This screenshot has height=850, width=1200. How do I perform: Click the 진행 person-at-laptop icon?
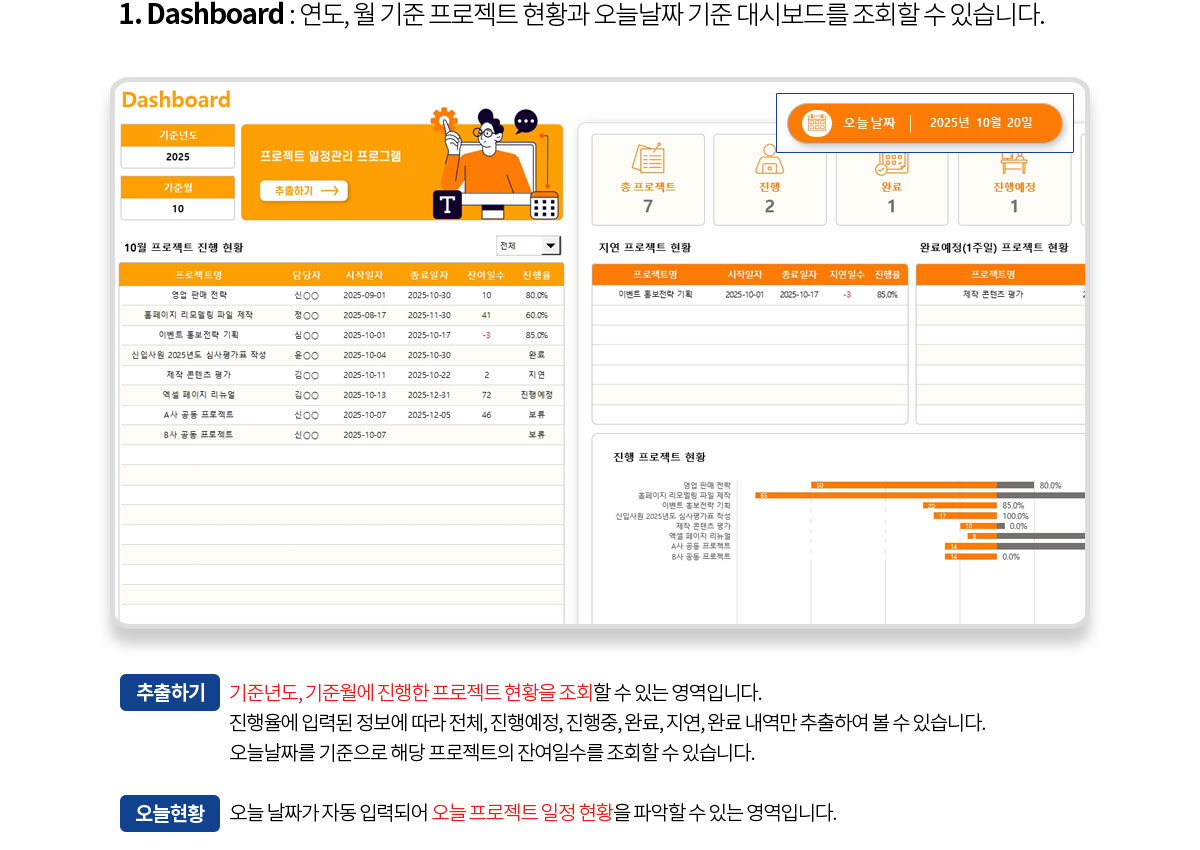click(x=769, y=159)
